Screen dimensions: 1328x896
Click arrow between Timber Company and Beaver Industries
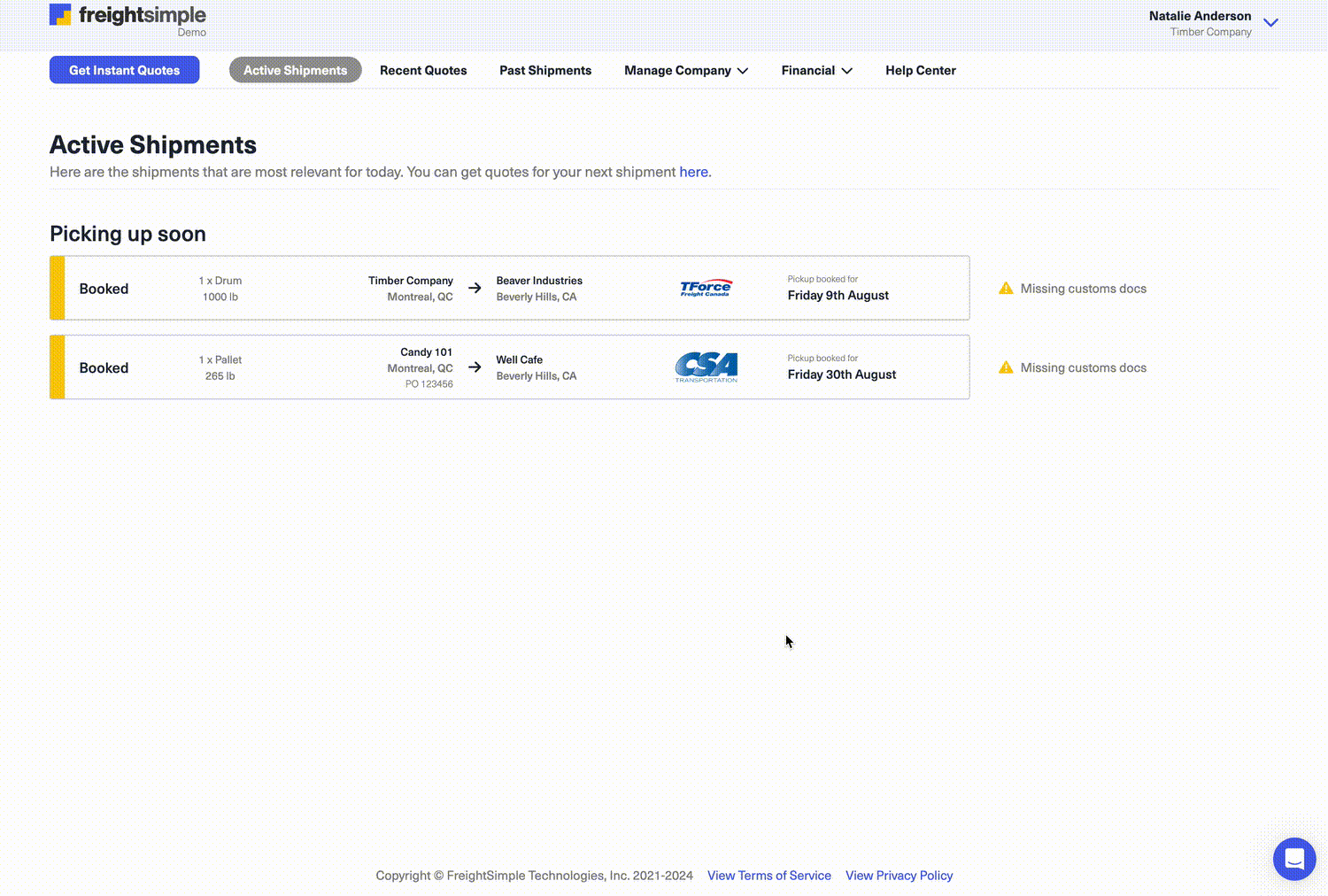pyautogui.click(x=475, y=288)
